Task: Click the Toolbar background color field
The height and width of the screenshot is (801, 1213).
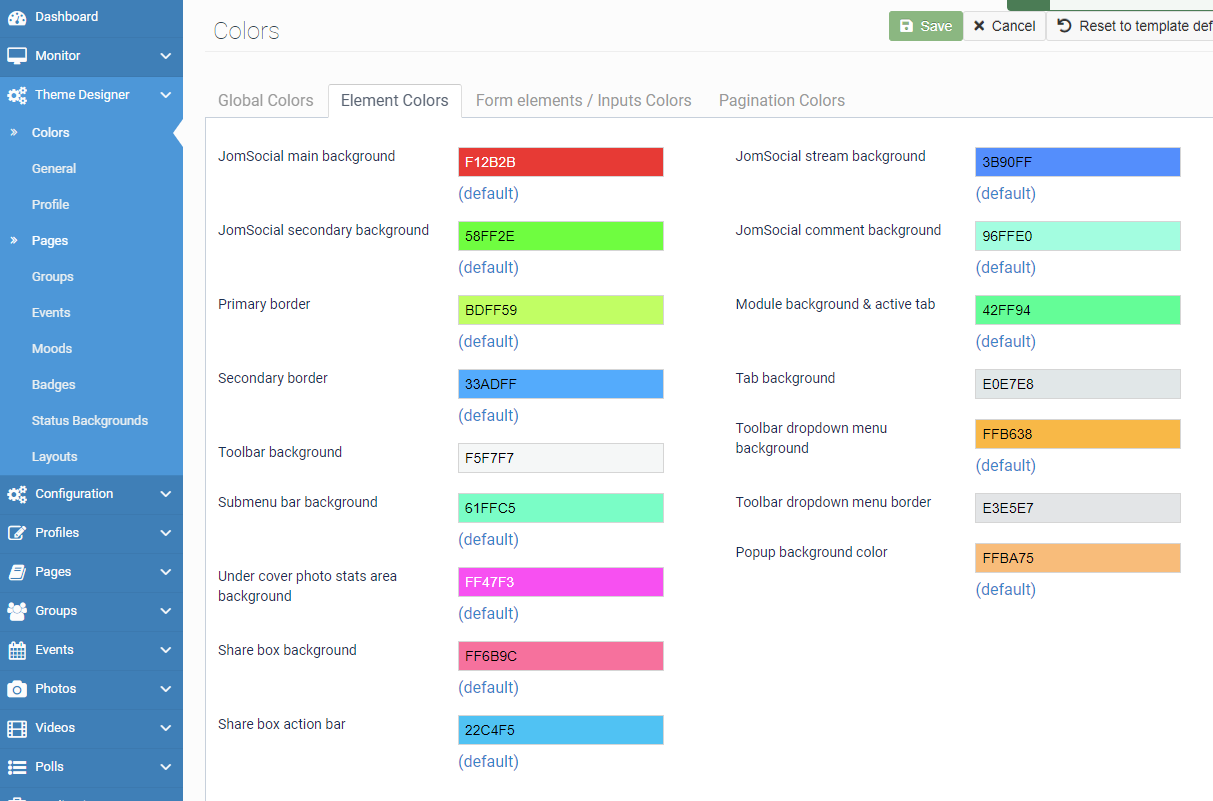Action: tap(560, 458)
